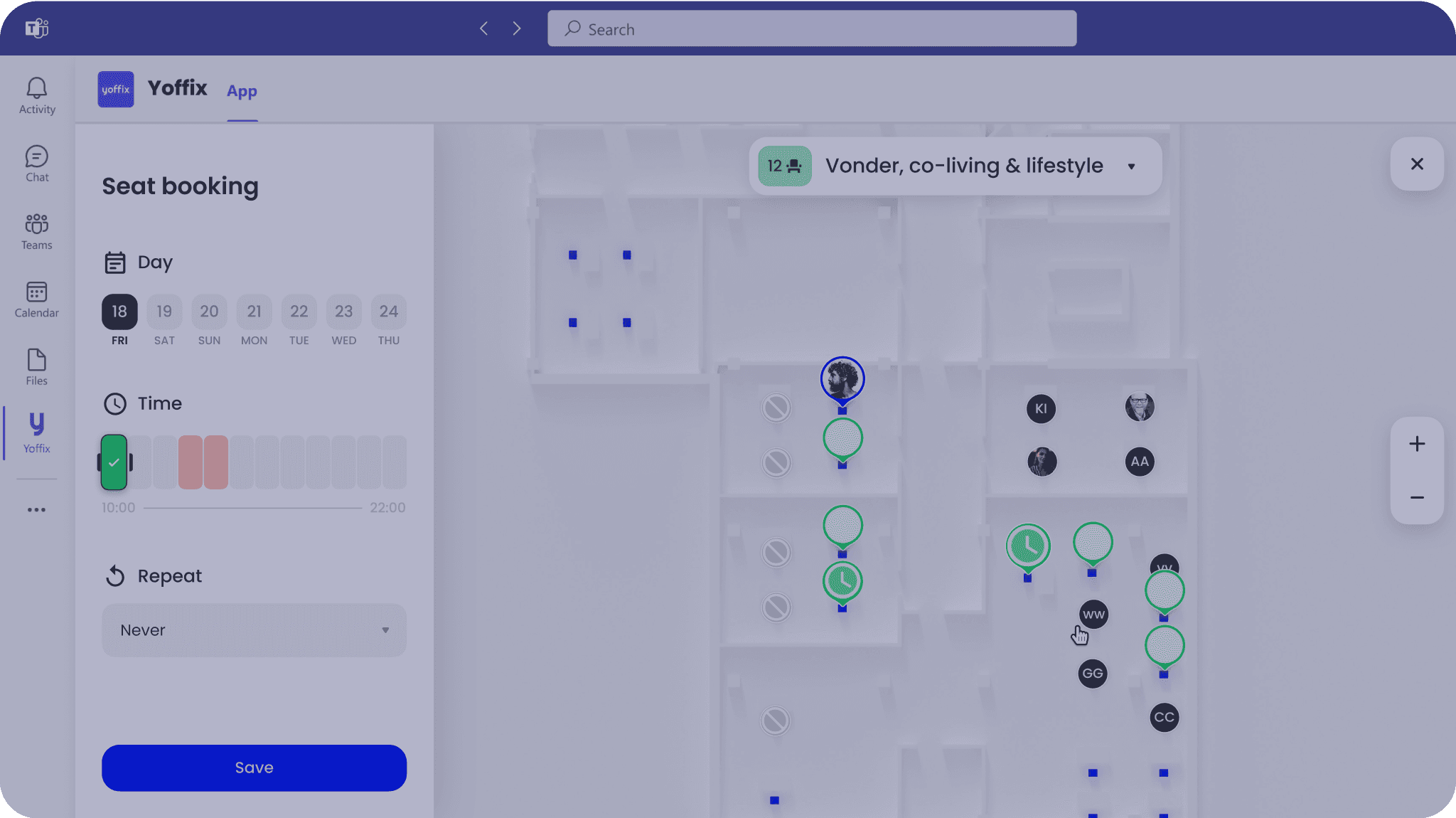The image size is (1456, 818).
Task: Click the back navigation arrow
Action: pyautogui.click(x=484, y=28)
